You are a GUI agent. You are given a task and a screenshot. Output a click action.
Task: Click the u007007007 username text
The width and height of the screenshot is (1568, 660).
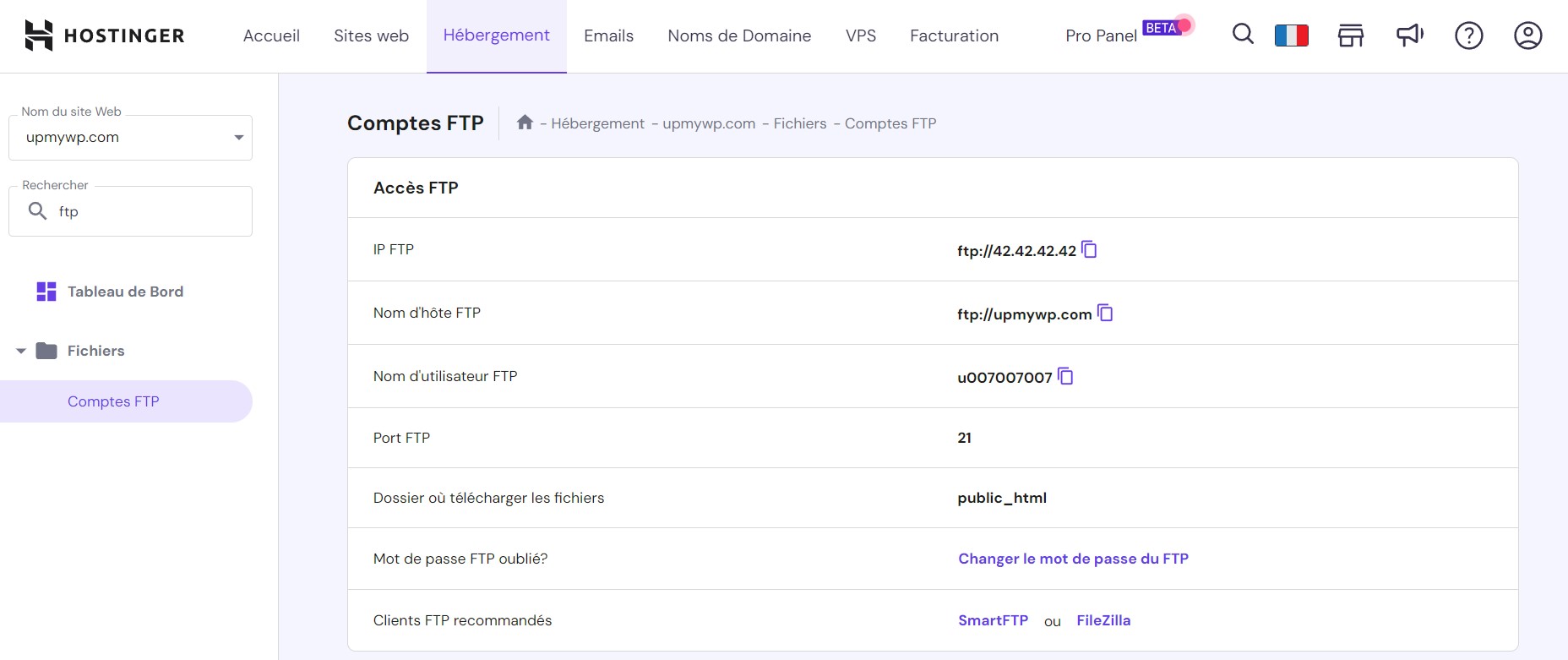[1004, 378]
